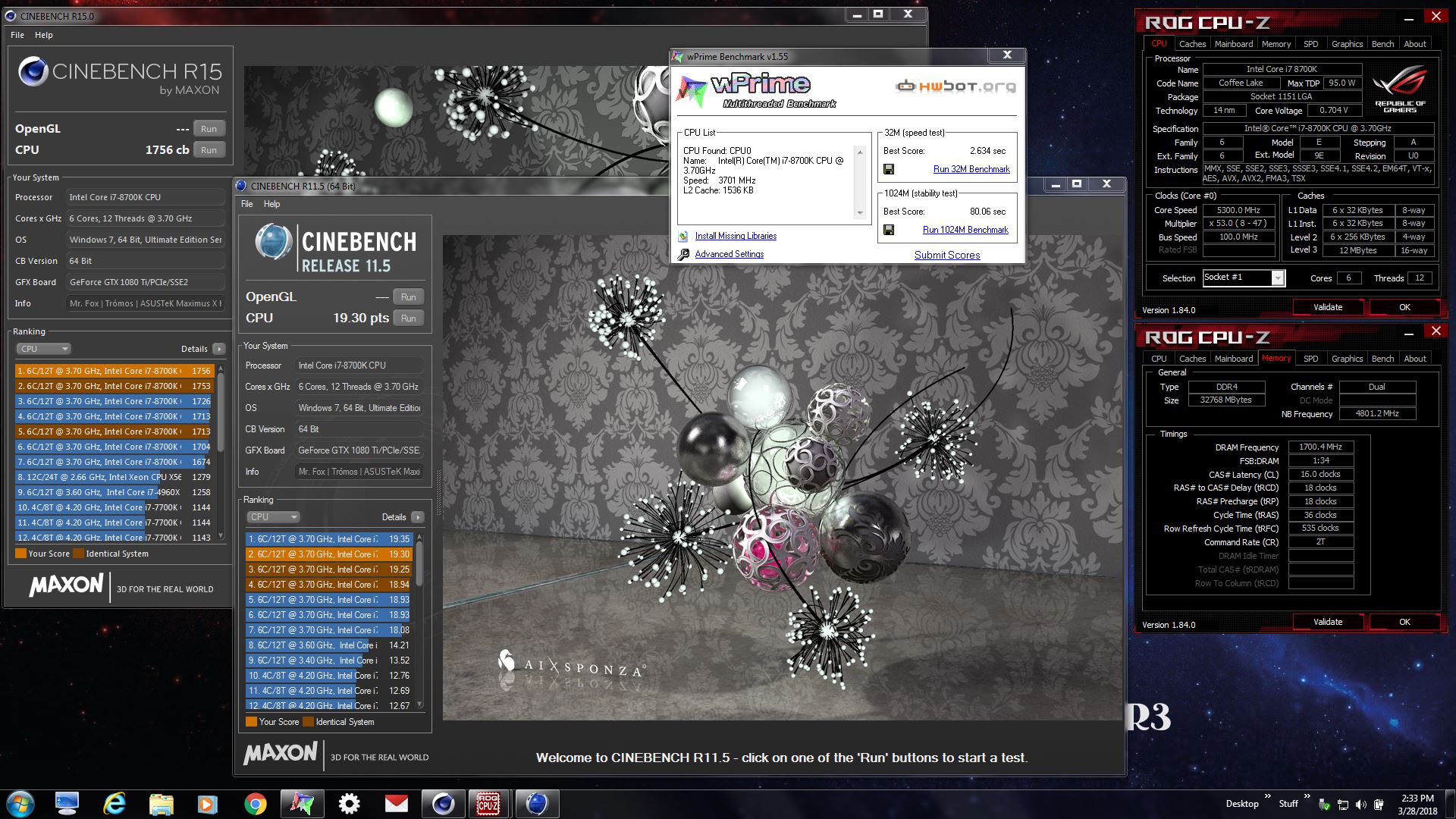1456x819 pixels.
Task: Expand Details arrow in R15 ranking
Action: (x=218, y=349)
